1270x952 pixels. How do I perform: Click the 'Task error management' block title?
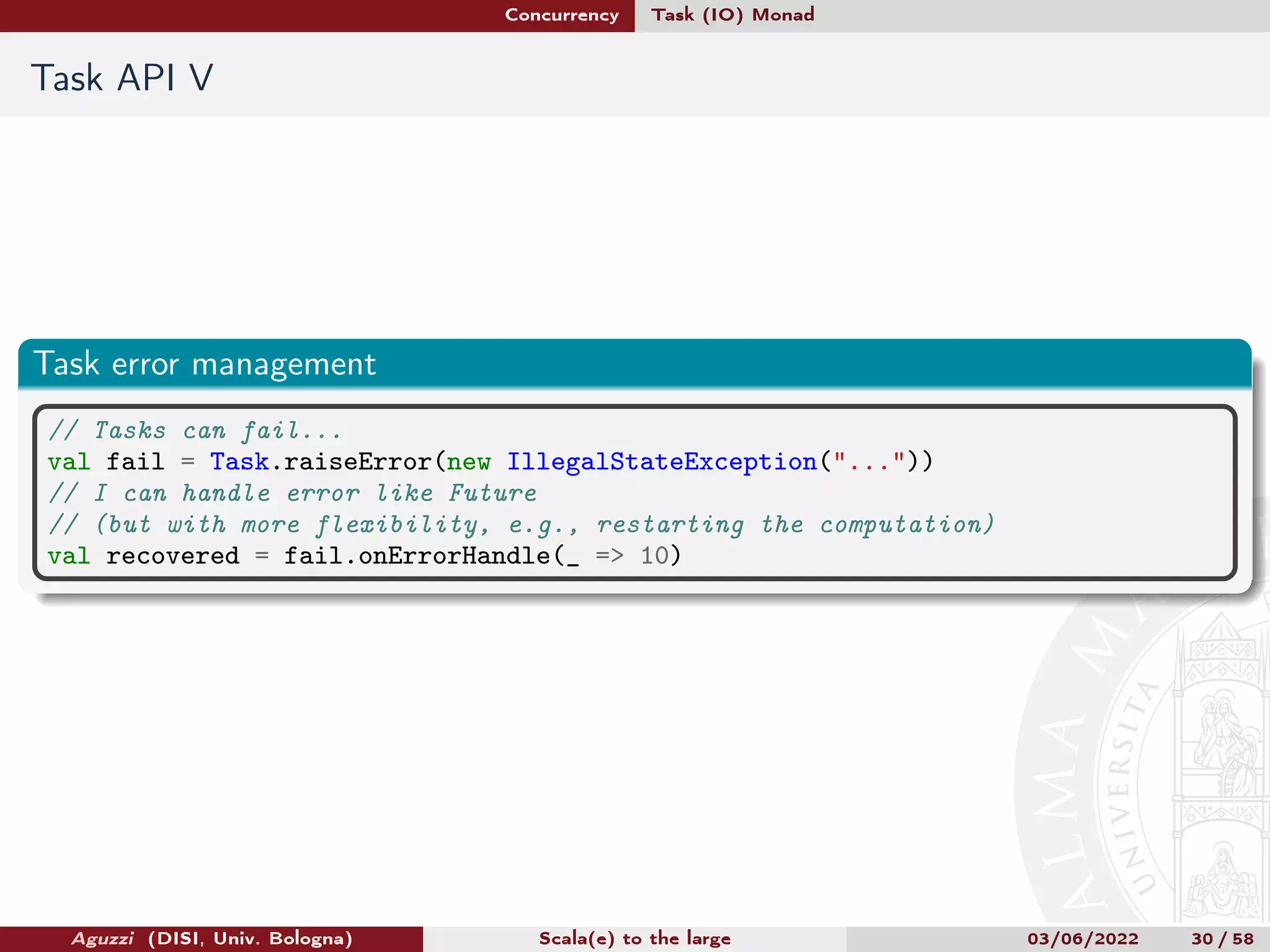click(x=205, y=364)
